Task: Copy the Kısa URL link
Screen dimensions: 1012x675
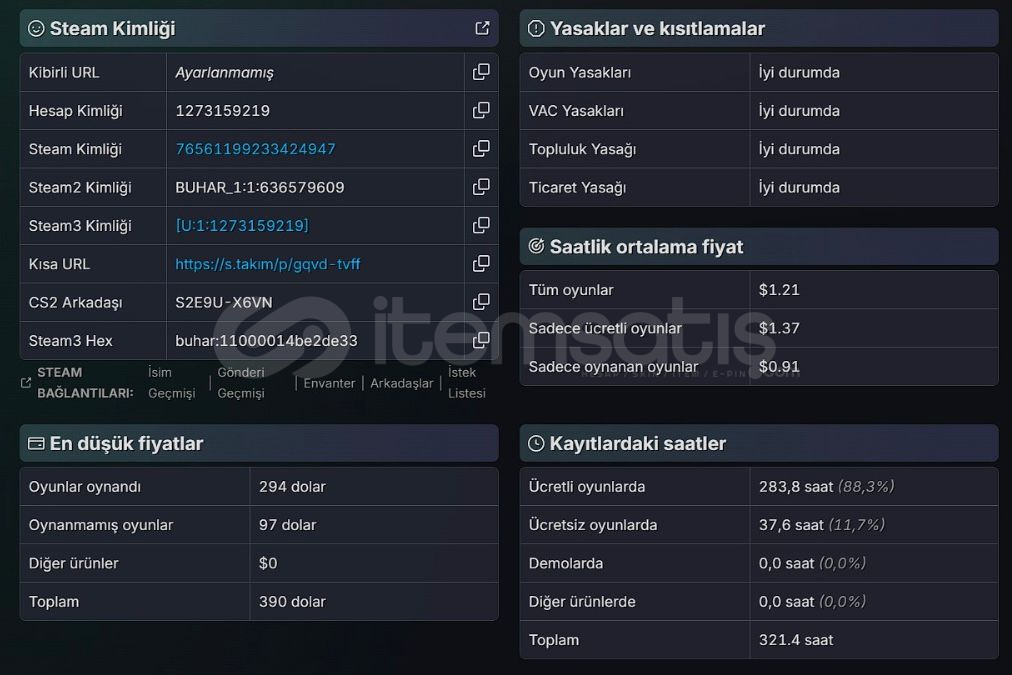Action: point(481,263)
